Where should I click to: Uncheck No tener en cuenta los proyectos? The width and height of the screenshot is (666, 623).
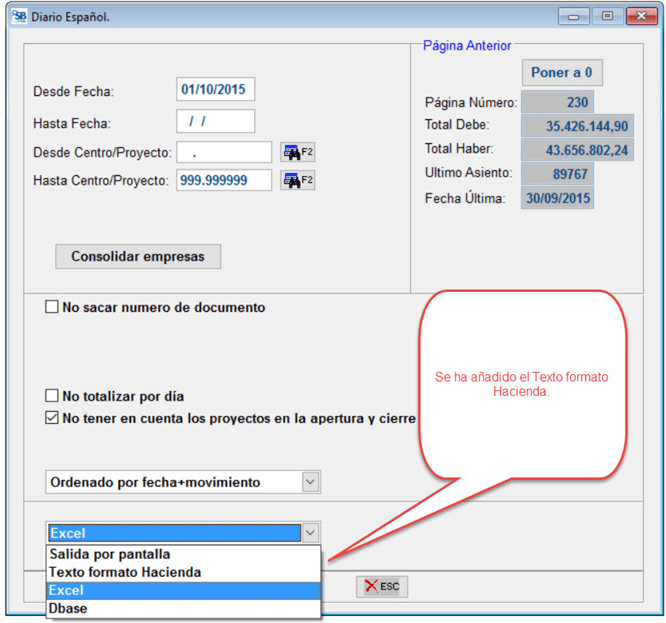52,418
